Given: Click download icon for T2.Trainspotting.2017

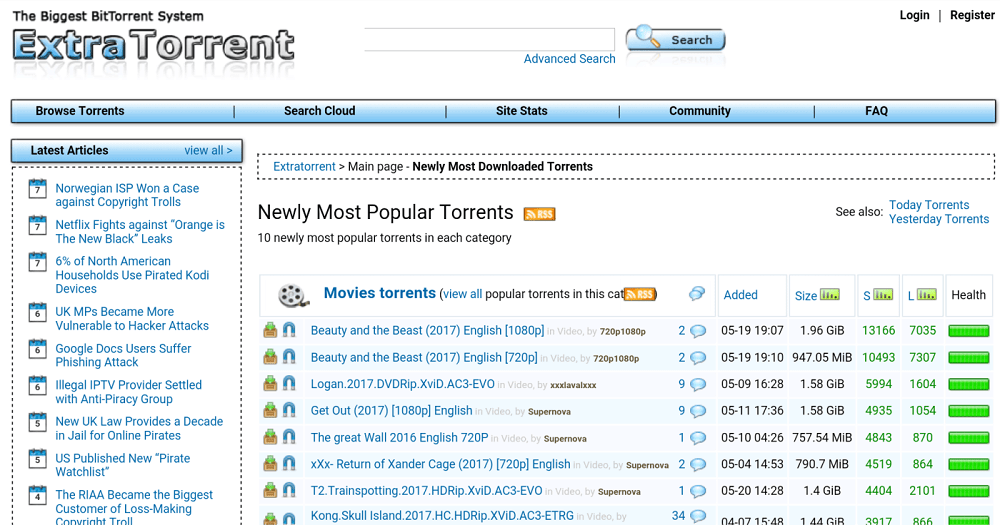Looking at the screenshot, I should 270,491.
